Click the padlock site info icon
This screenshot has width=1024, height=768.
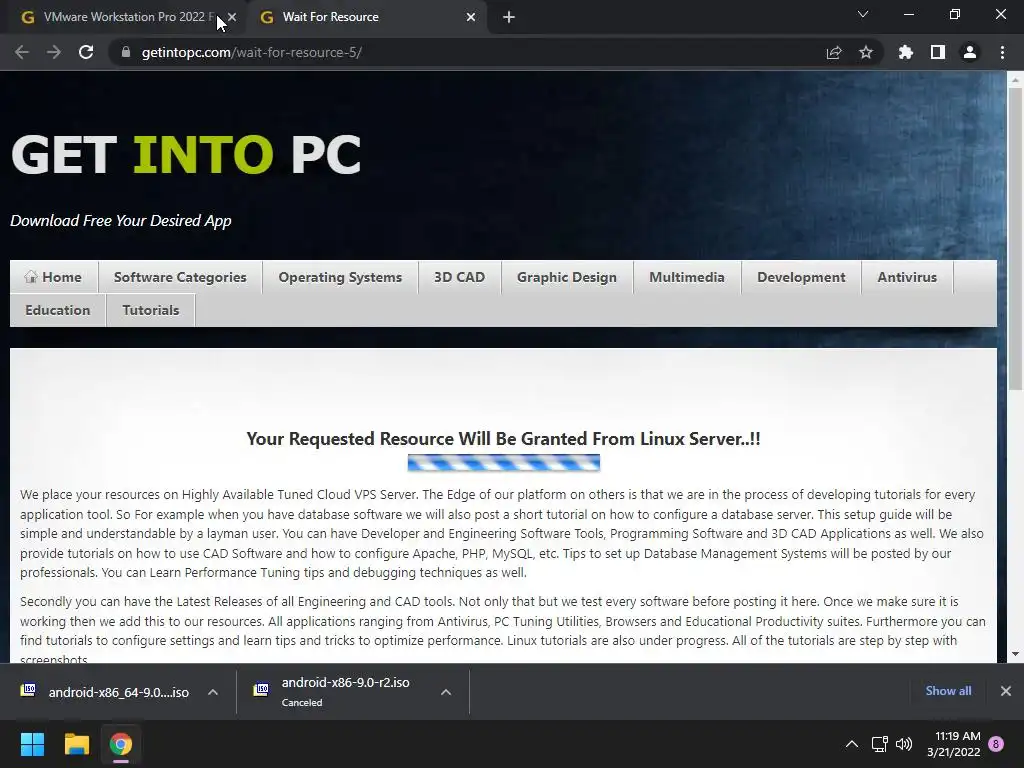[125, 52]
